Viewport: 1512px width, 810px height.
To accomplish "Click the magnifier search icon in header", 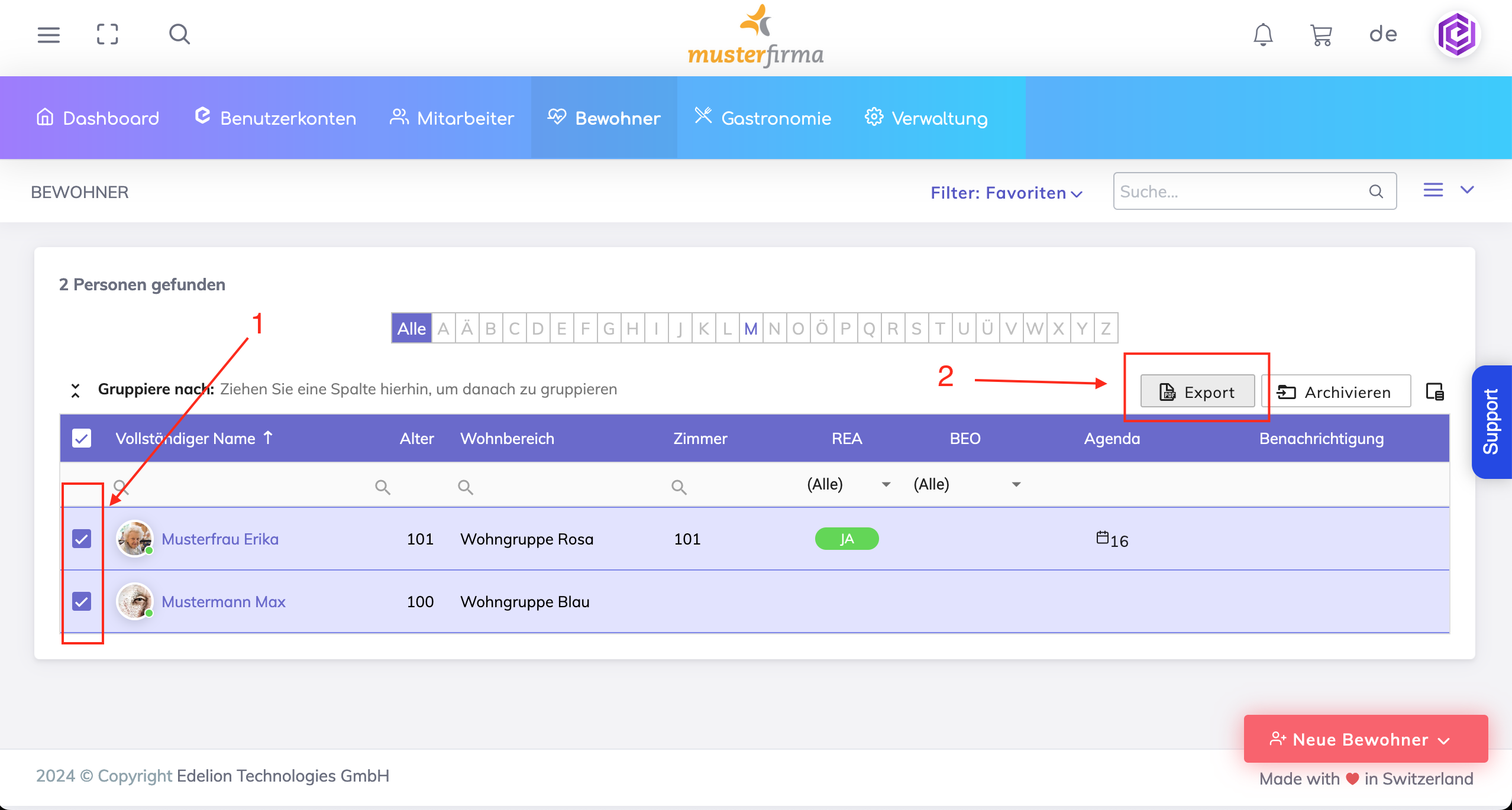I will click(x=179, y=35).
